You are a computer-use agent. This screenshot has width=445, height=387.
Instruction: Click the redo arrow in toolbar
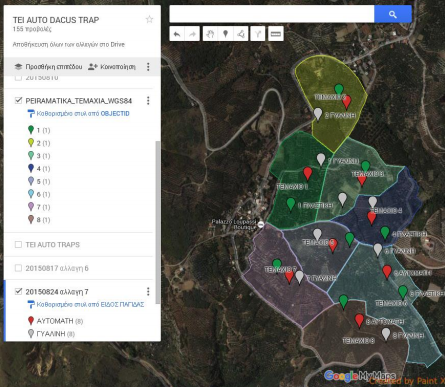pos(192,34)
